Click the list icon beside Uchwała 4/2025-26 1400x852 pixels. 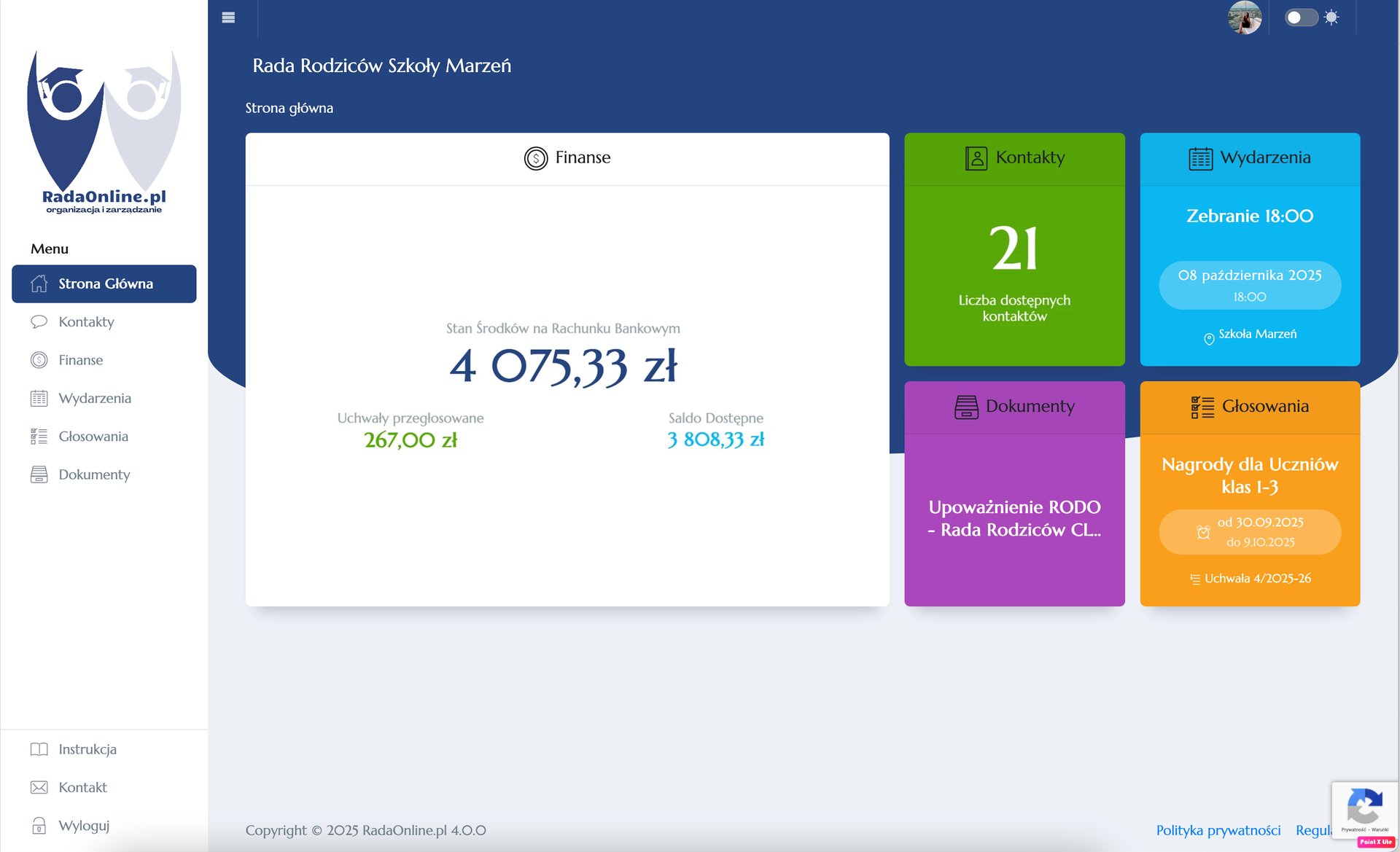[1195, 579]
